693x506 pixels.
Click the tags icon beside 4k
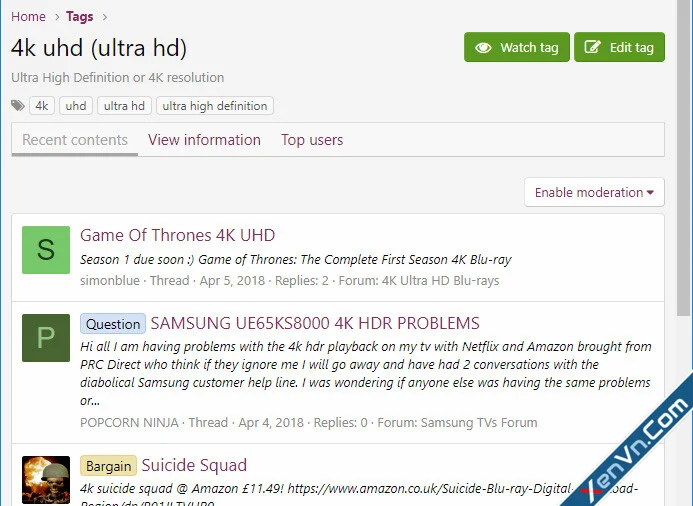pyautogui.click(x=18, y=106)
